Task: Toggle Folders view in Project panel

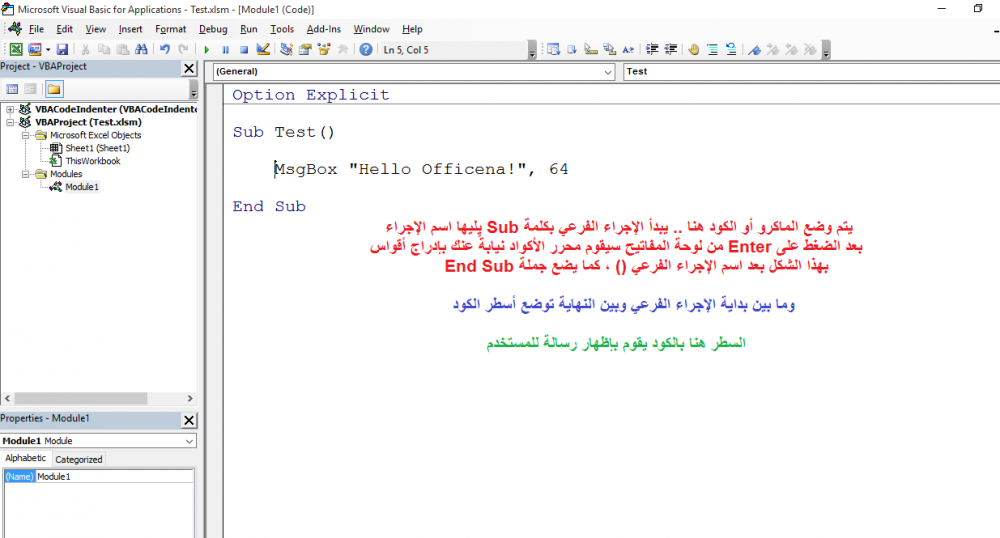Action: click(54, 89)
